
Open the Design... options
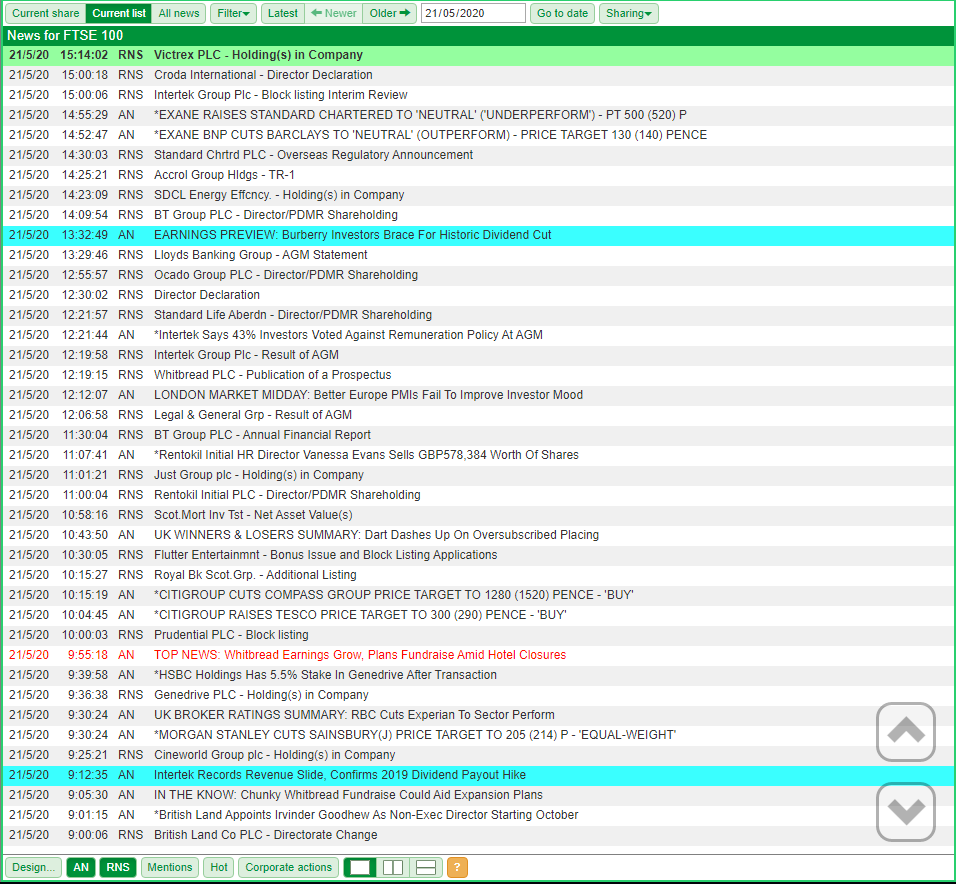(x=33, y=867)
